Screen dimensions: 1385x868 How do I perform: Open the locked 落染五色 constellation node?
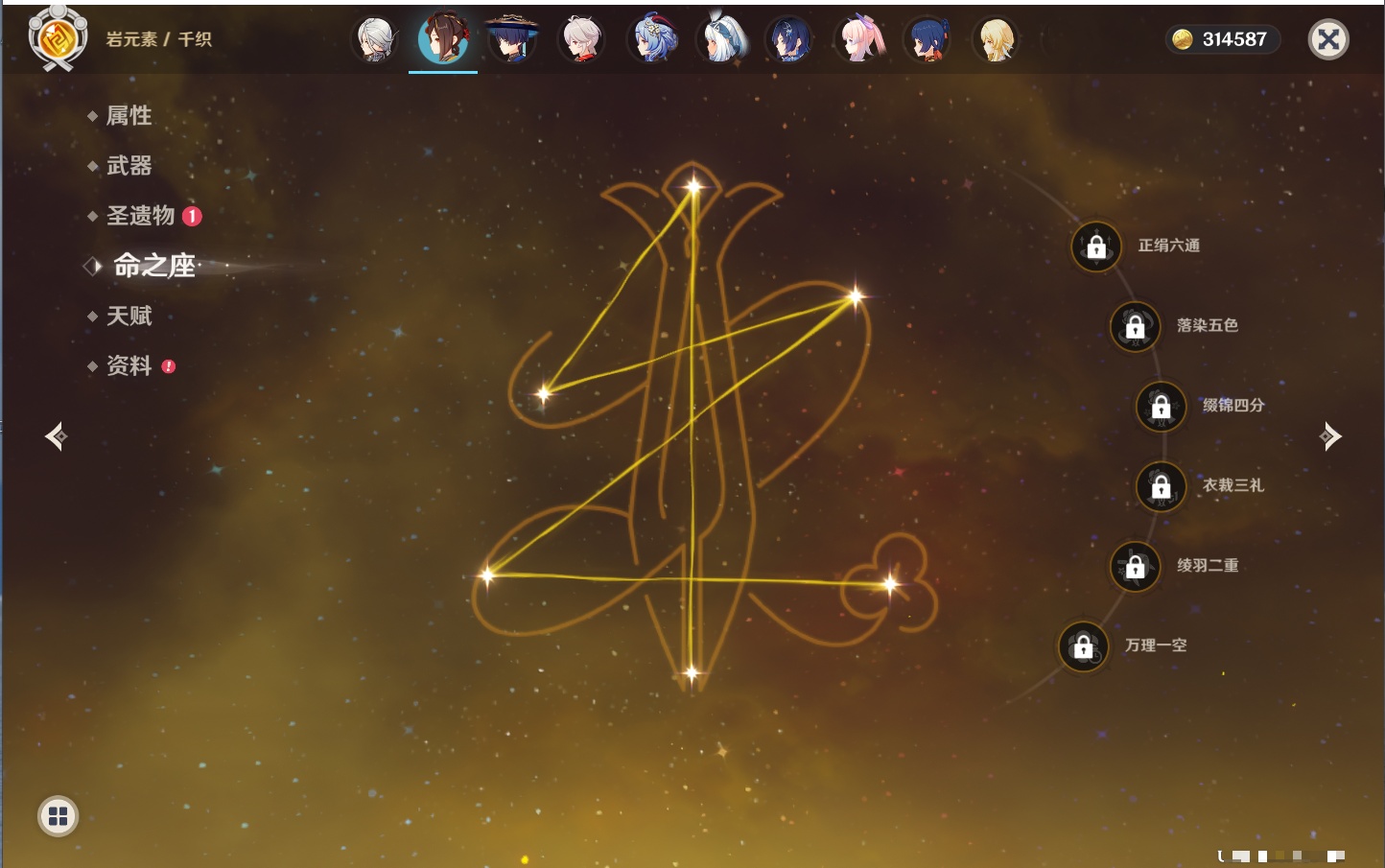coord(1135,326)
